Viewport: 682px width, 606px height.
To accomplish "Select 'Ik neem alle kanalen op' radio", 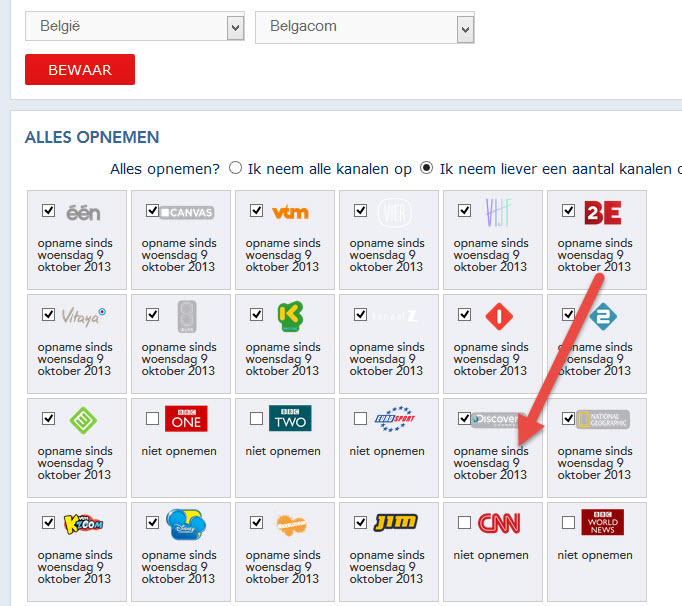I will coord(236,168).
